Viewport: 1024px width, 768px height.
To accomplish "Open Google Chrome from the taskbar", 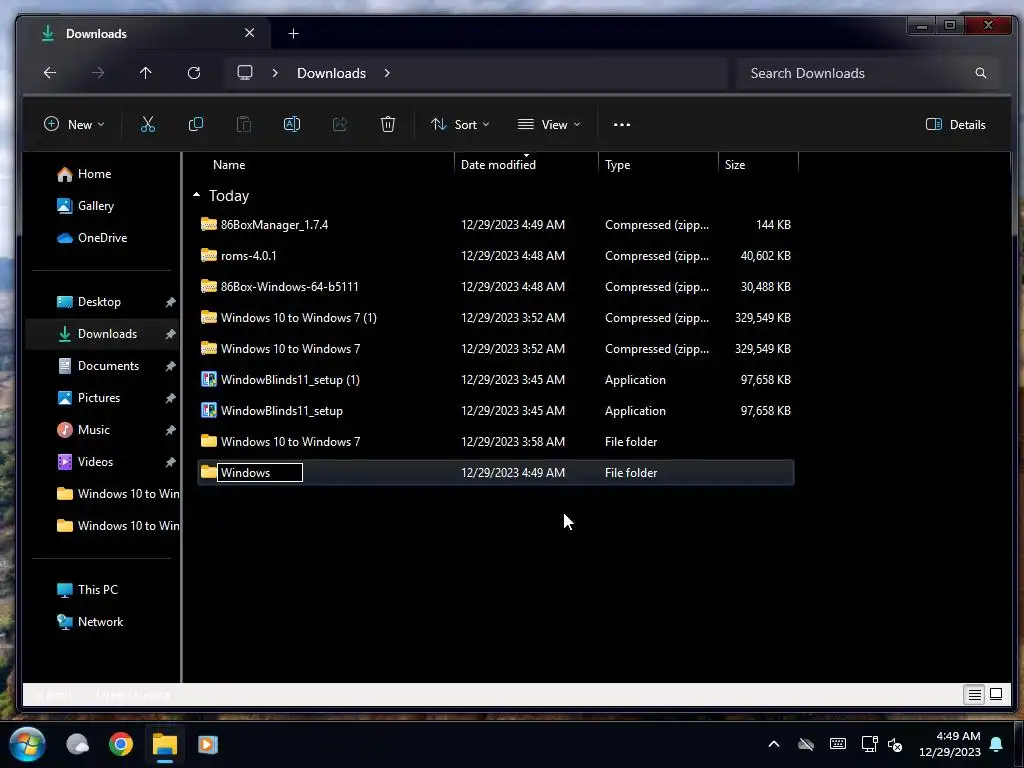I will (x=121, y=744).
